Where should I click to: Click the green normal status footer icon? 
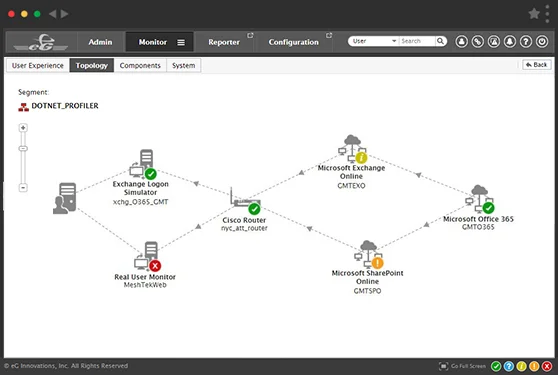(496, 366)
